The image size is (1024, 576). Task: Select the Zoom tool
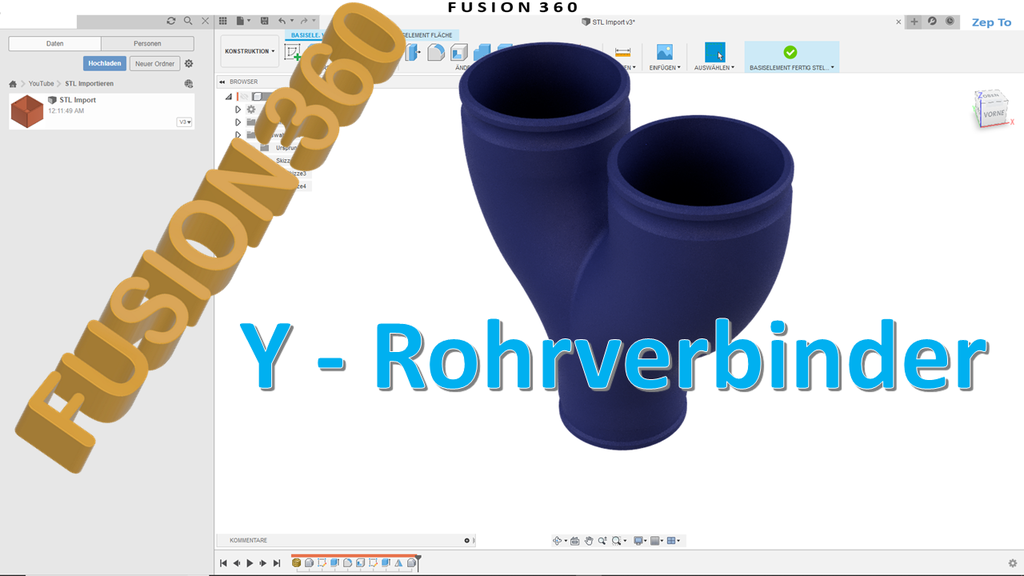click(602, 541)
